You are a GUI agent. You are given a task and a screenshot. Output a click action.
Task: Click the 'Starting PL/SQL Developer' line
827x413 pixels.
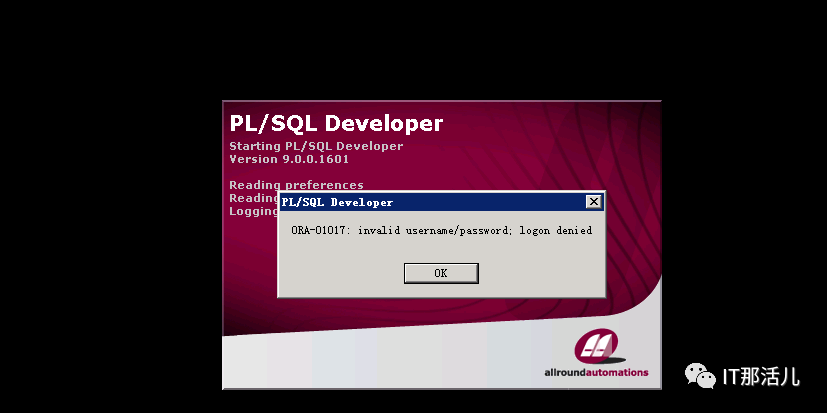pos(316,146)
